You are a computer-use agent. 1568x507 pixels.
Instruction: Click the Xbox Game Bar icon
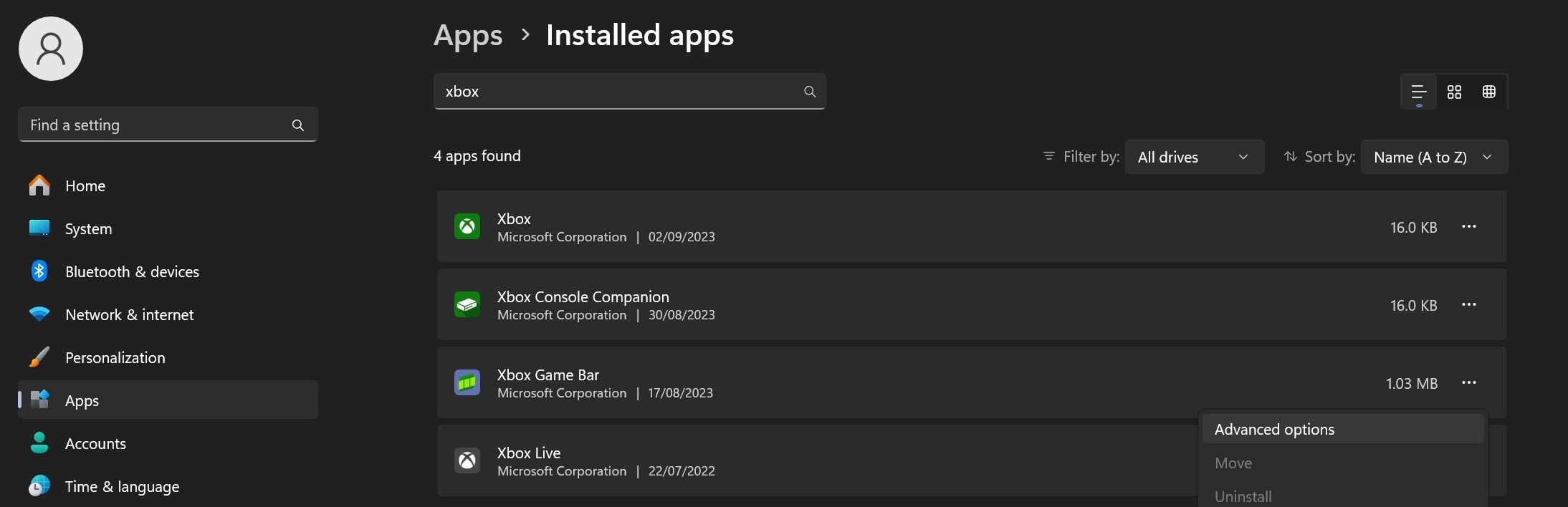pyautogui.click(x=467, y=383)
